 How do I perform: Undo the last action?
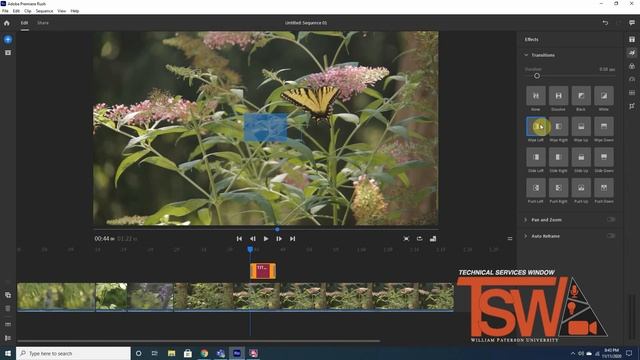coord(605,23)
